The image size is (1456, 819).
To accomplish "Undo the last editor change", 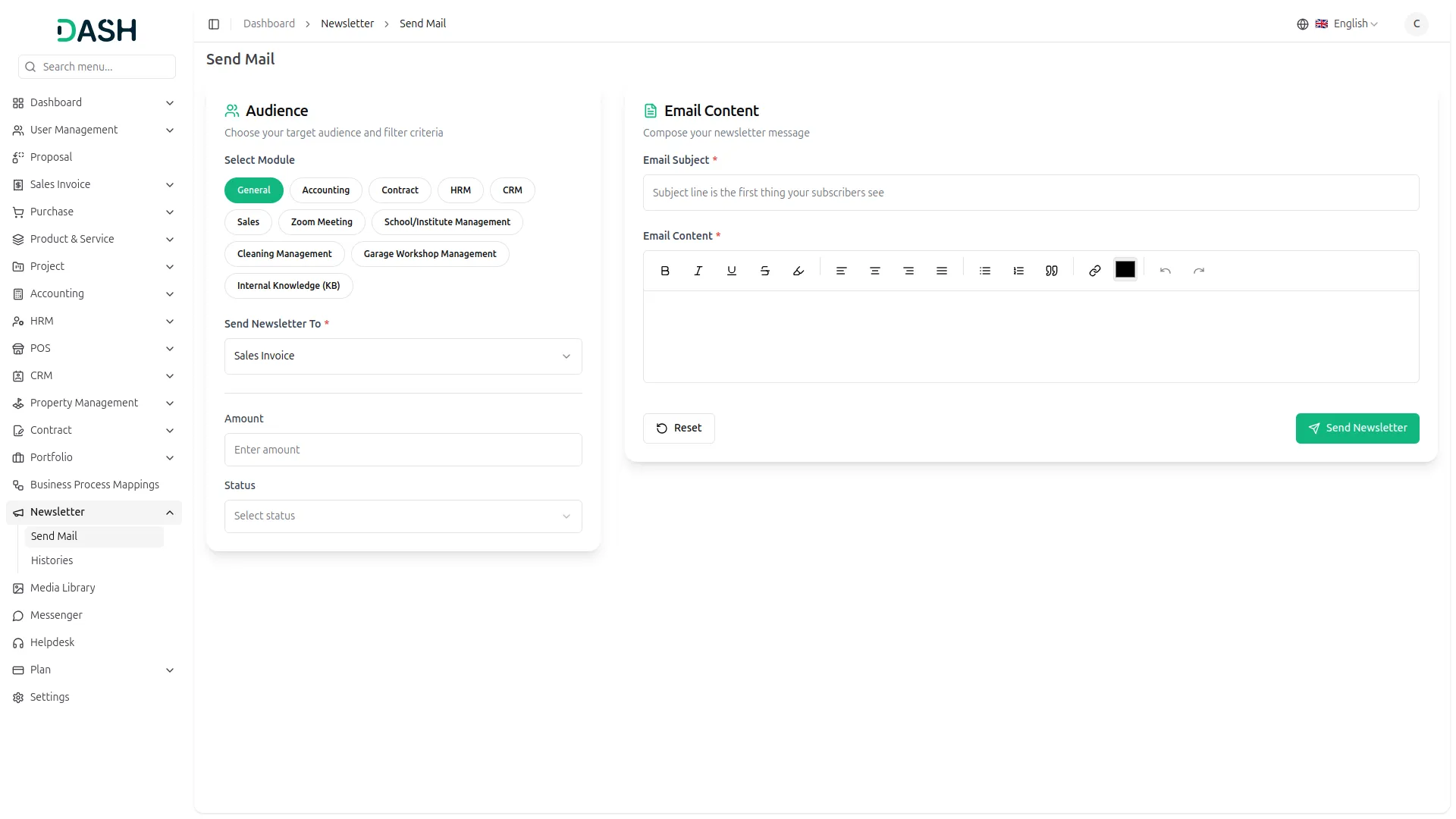I will pos(1166,271).
